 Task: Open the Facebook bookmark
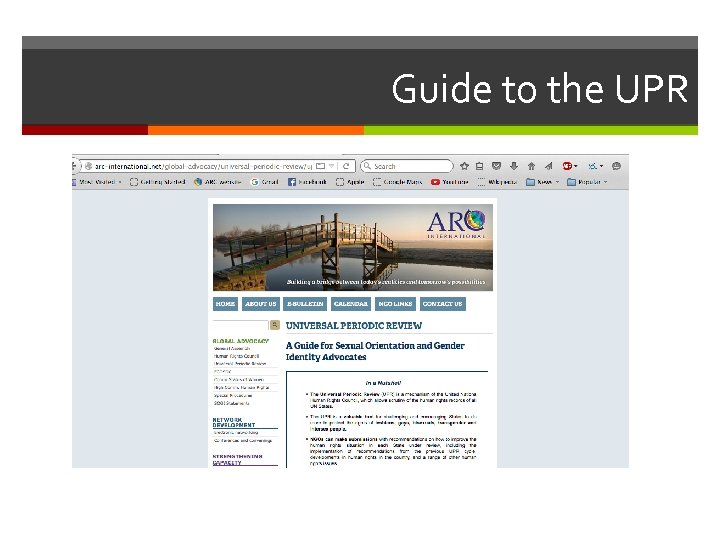point(307,182)
